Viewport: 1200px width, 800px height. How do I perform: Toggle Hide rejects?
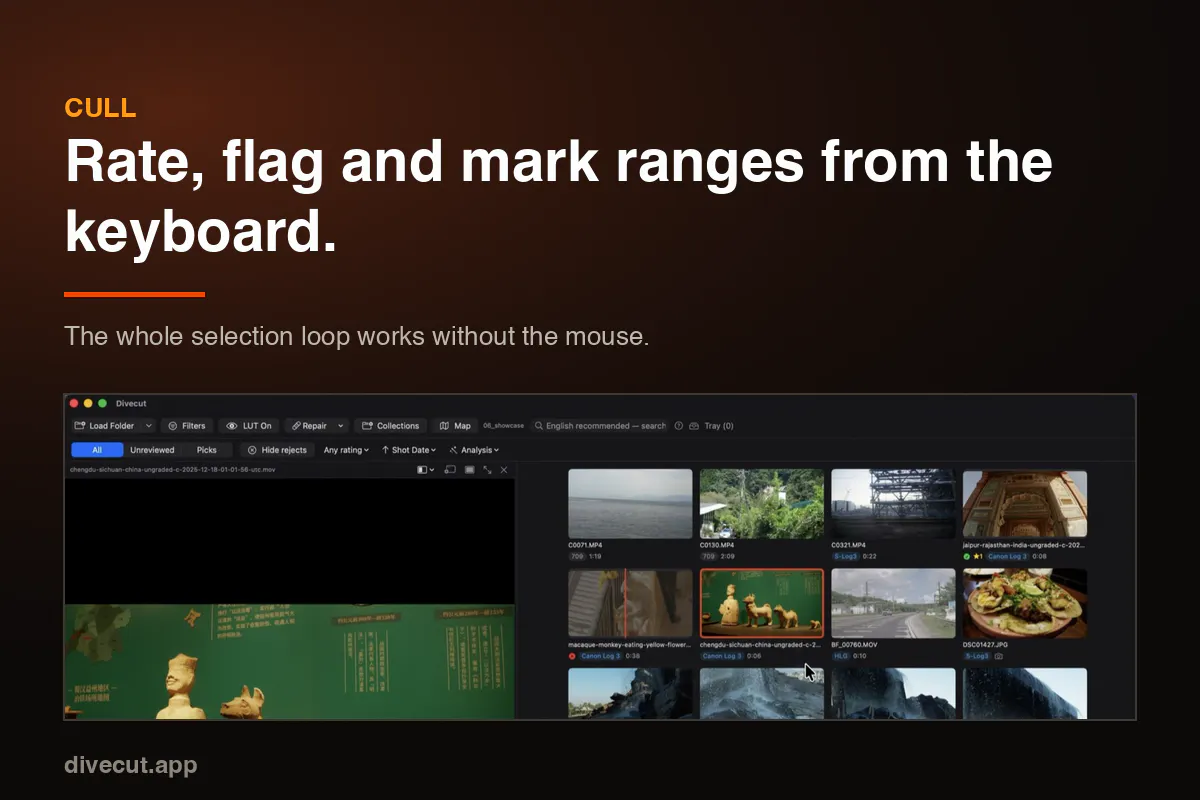[277, 450]
